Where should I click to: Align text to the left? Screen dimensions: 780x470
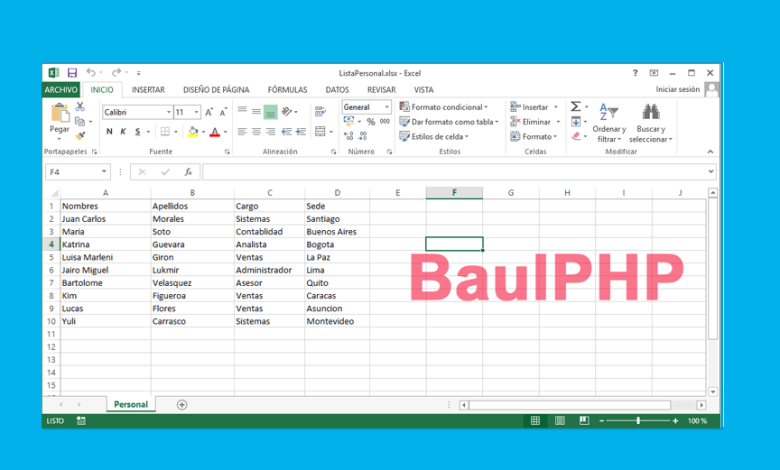coord(242,132)
